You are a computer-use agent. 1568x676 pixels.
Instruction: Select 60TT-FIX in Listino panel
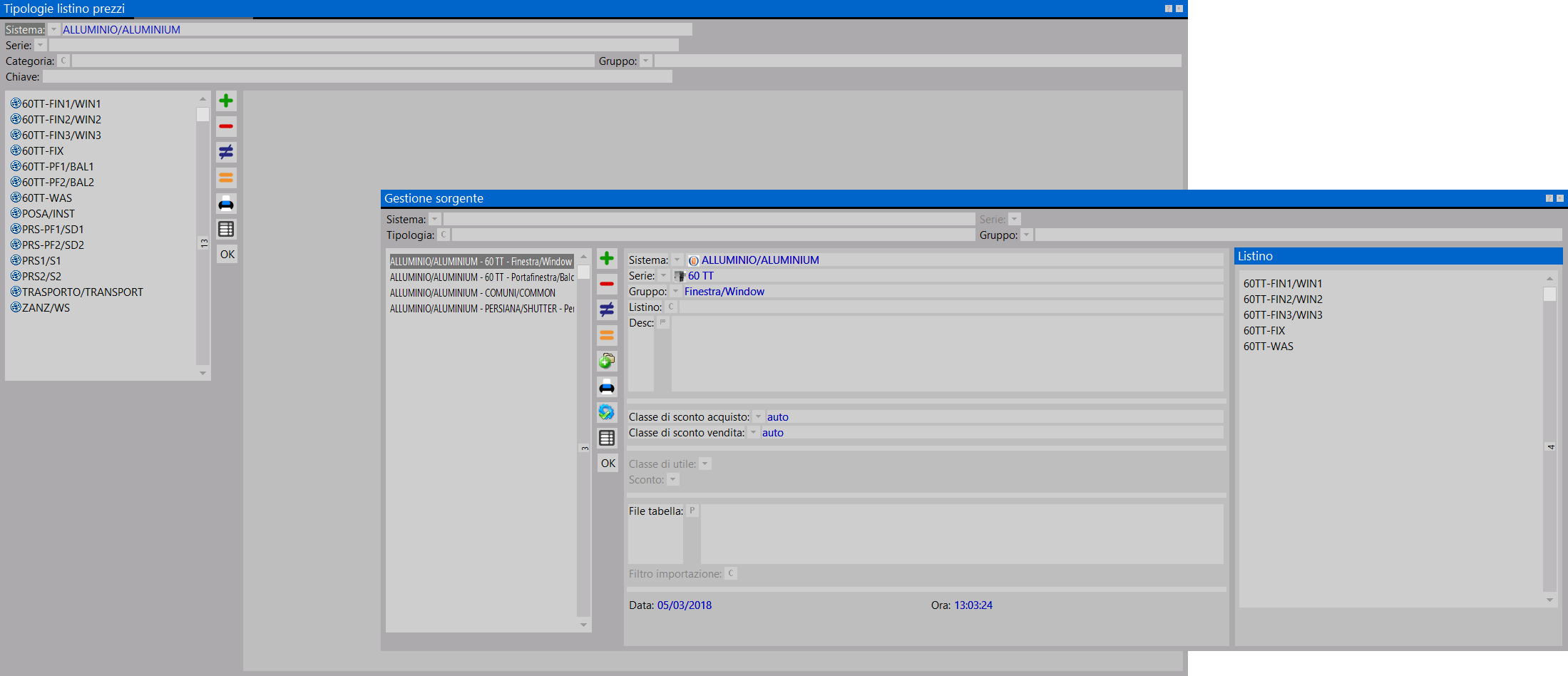(x=1264, y=331)
